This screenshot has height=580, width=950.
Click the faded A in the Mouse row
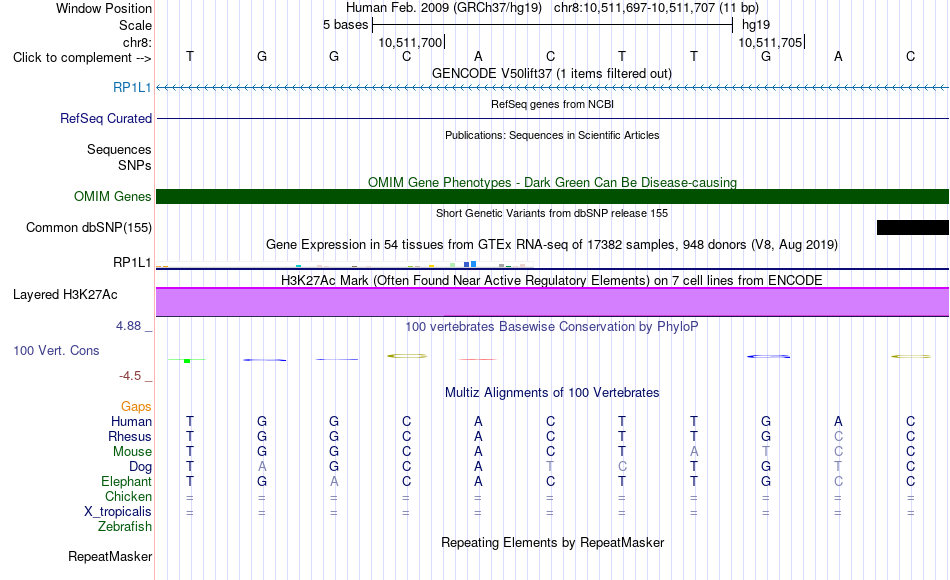694,452
